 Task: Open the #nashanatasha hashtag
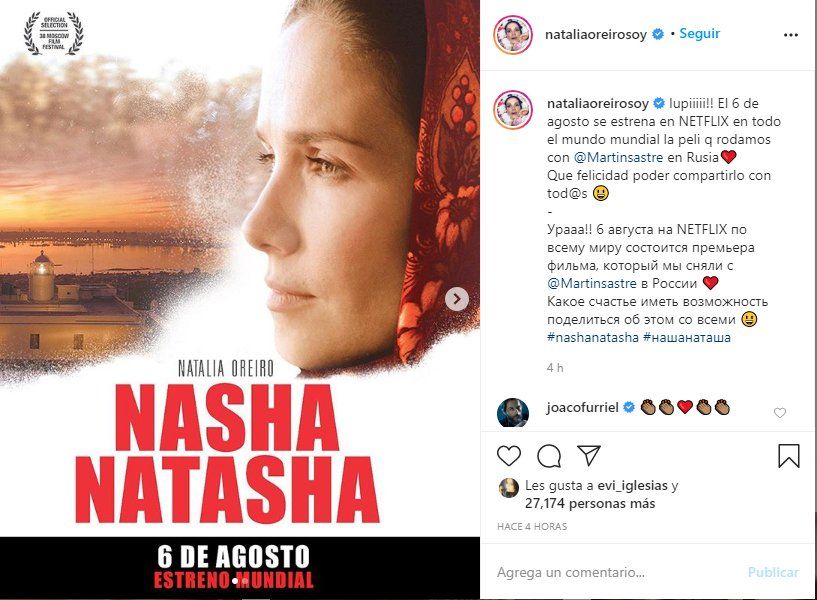tap(592, 338)
